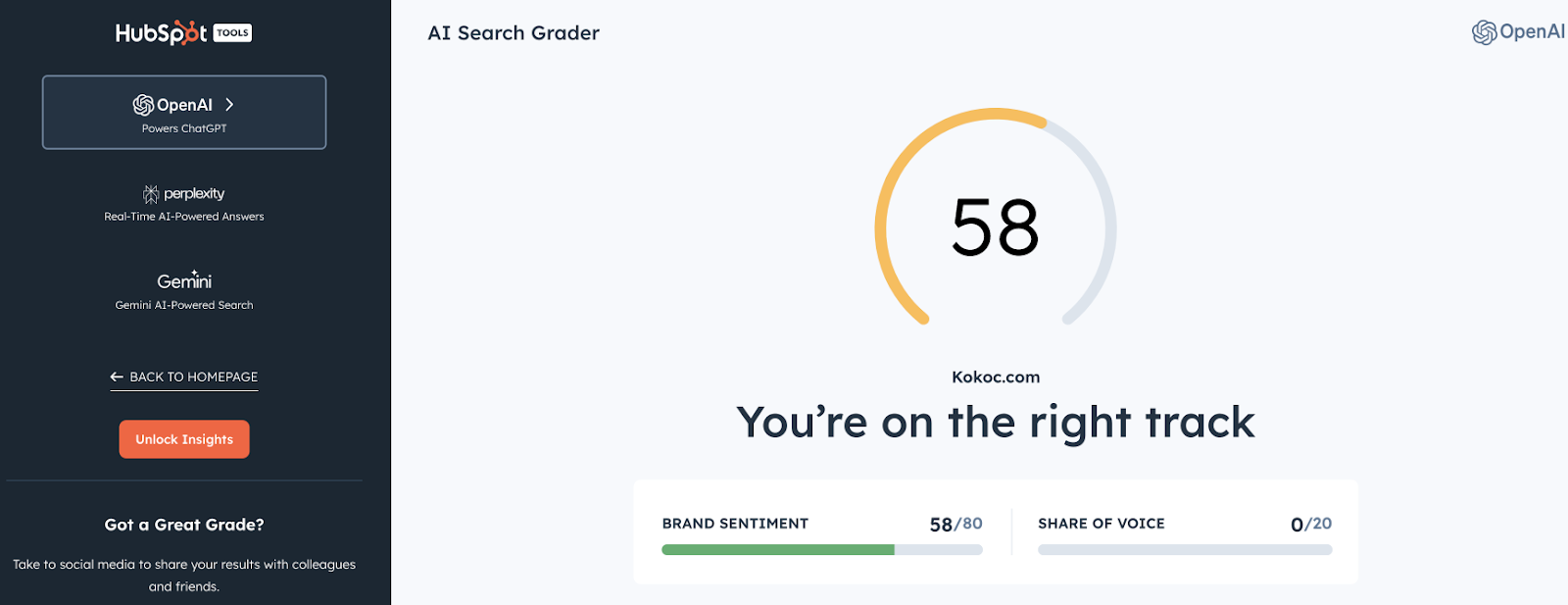Click the OpenAI logo at top right

point(1517,32)
